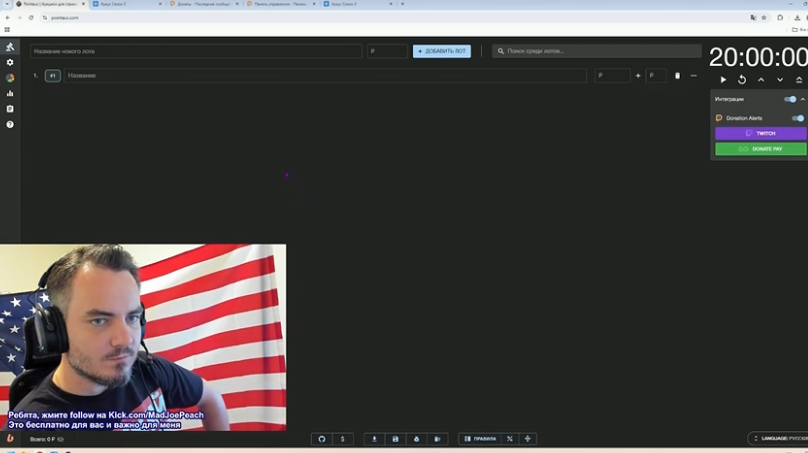
Task: Focus the Поиск среди лотов search field
Action: pyautogui.click(x=597, y=51)
